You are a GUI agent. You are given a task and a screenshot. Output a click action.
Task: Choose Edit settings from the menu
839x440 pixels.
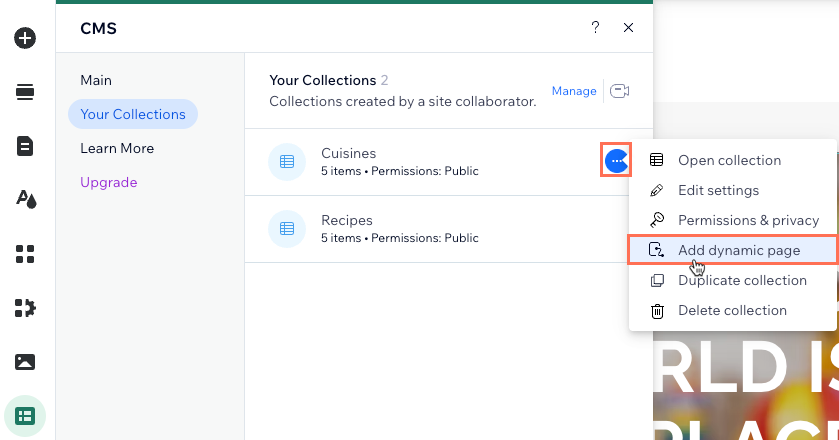coord(732,190)
